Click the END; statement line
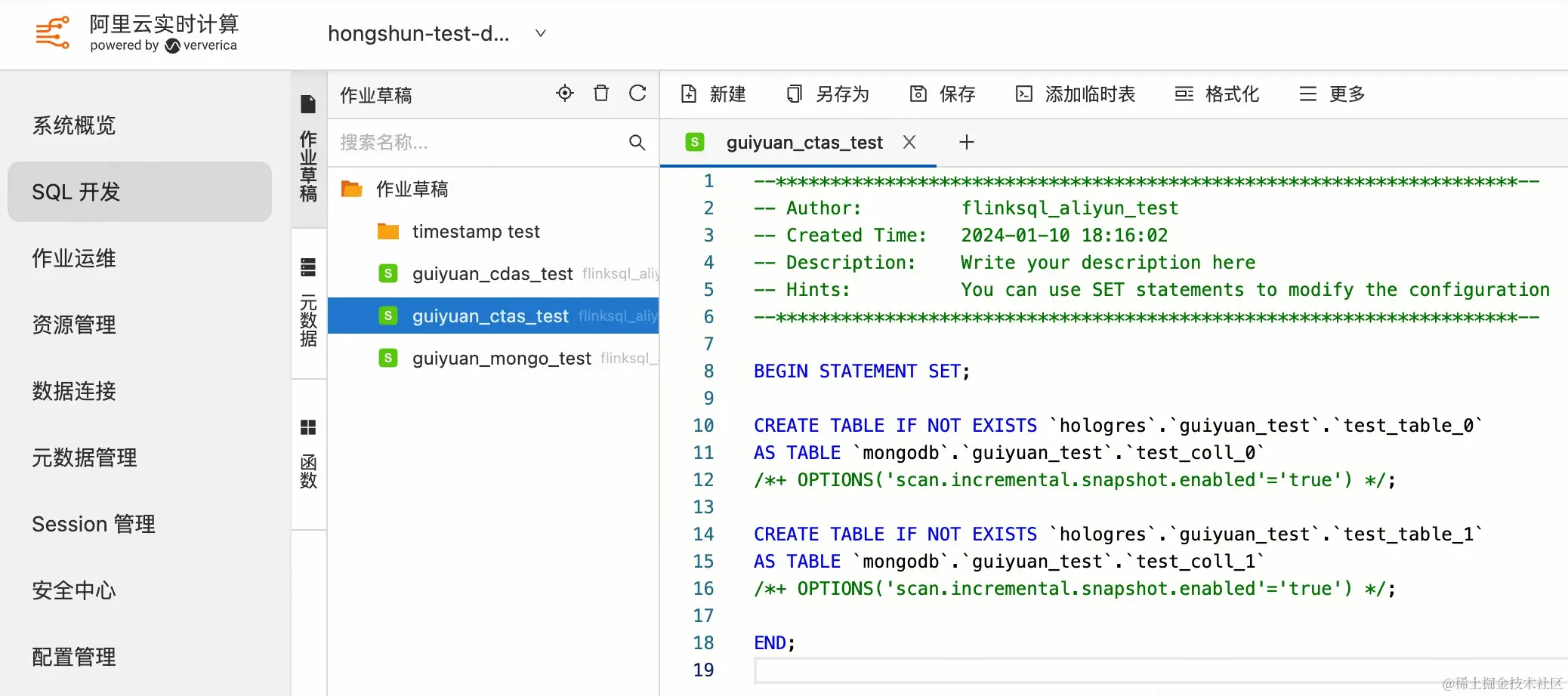The width and height of the screenshot is (1568, 696). point(774,643)
